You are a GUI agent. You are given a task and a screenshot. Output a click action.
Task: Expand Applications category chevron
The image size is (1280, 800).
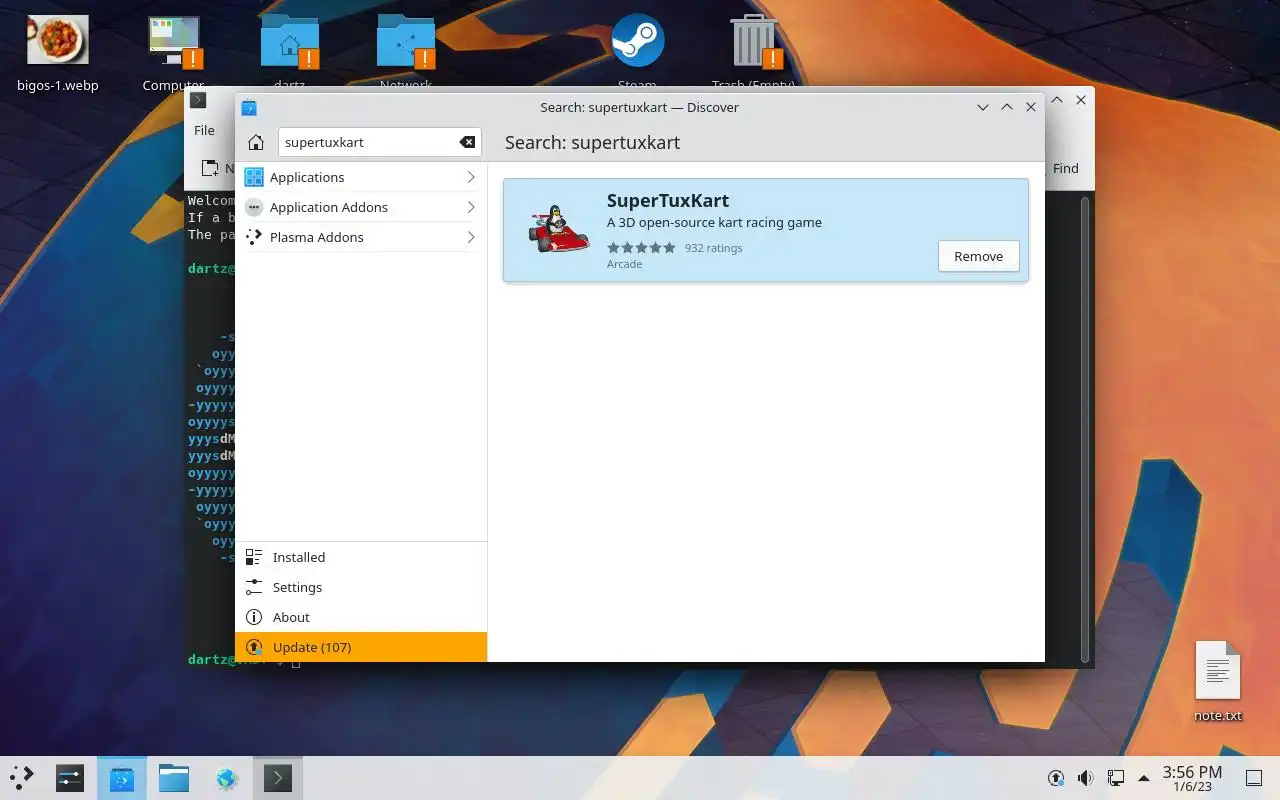(x=471, y=177)
